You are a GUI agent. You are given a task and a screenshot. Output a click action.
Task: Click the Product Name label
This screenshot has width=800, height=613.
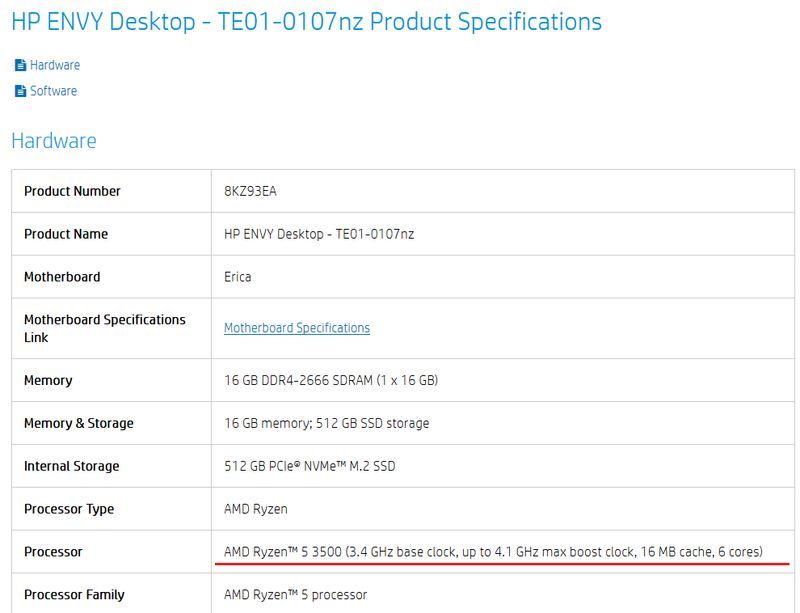point(66,234)
